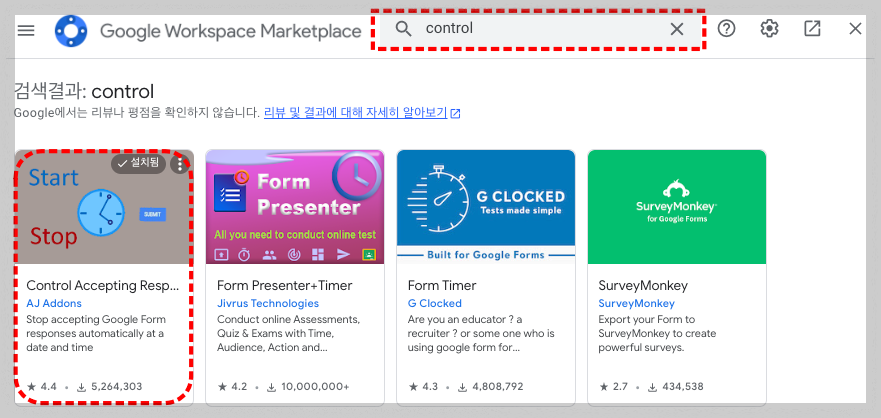Click the SurveyMonkey card title

643,285
